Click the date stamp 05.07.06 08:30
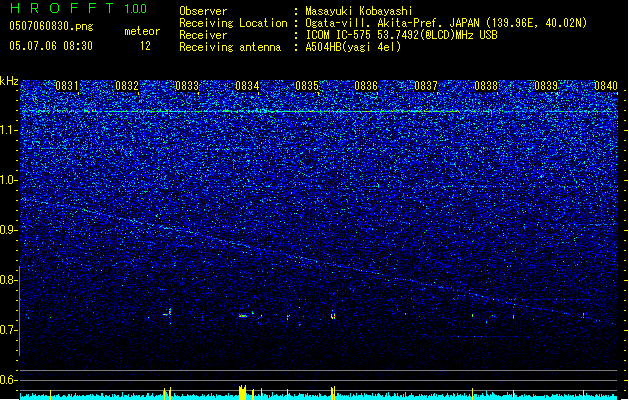 coord(51,46)
